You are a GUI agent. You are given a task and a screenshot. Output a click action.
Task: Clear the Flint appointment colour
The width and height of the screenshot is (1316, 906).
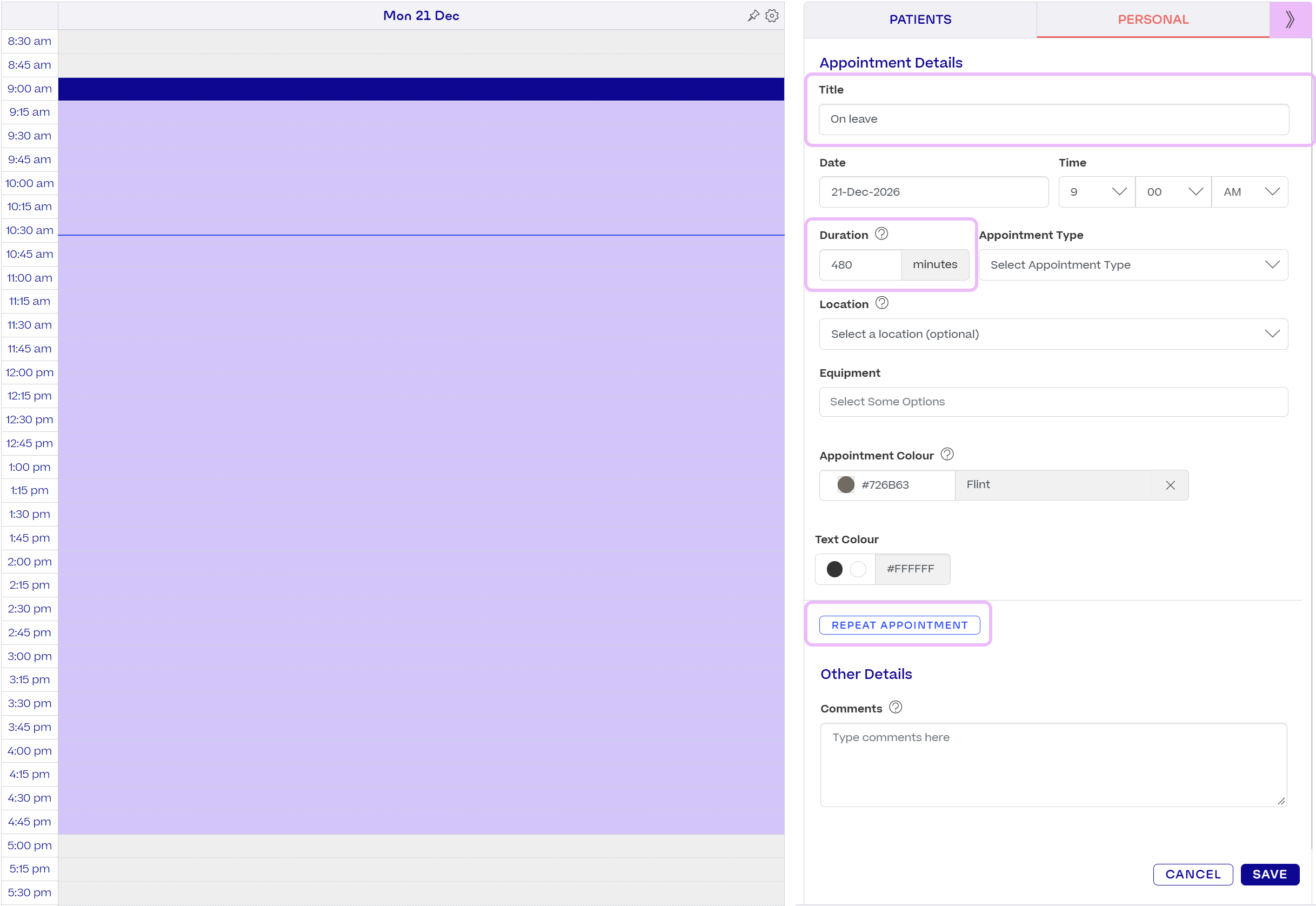click(x=1170, y=485)
